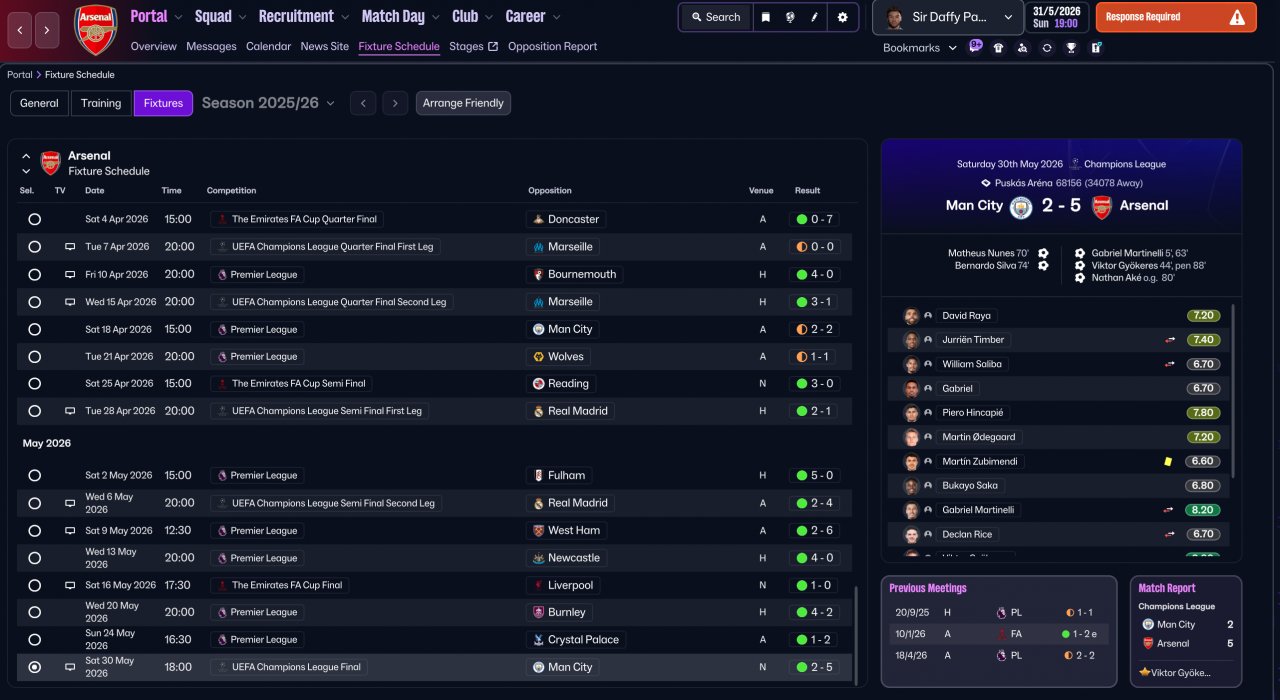Viewport: 1280px width, 700px height.
Task: Open the Overview tab
Action: tap(153, 46)
